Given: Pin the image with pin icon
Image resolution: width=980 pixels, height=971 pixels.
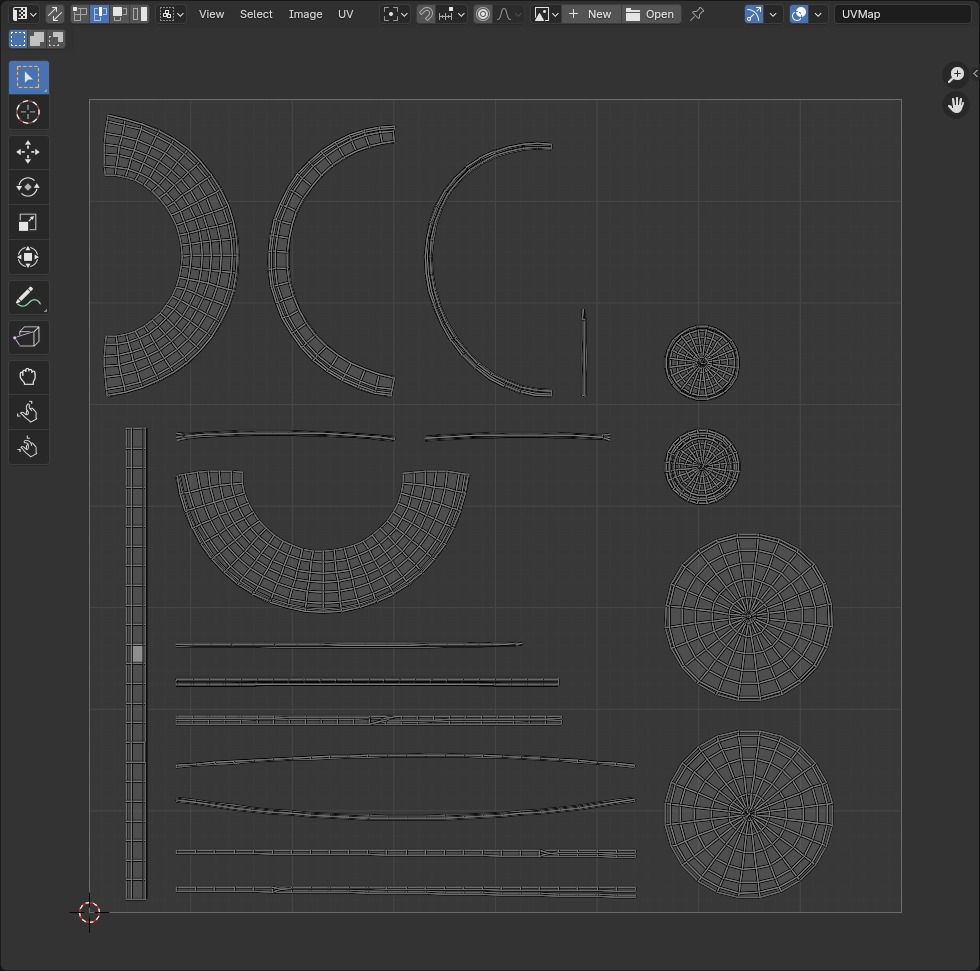Looking at the screenshot, I should pos(697,14).
